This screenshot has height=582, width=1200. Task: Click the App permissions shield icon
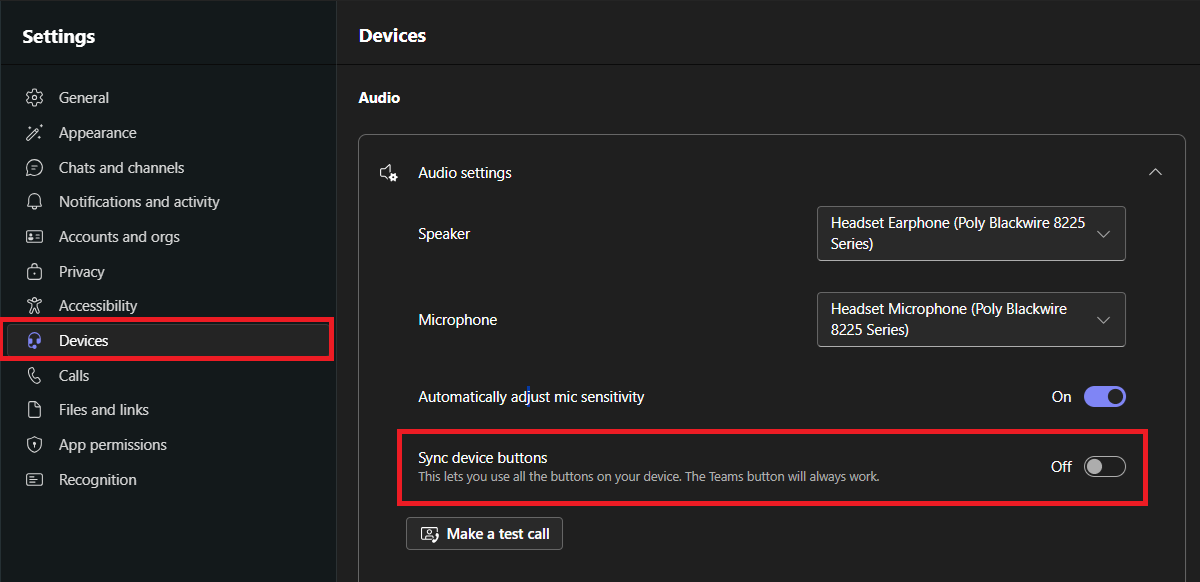tap(35, 445)
